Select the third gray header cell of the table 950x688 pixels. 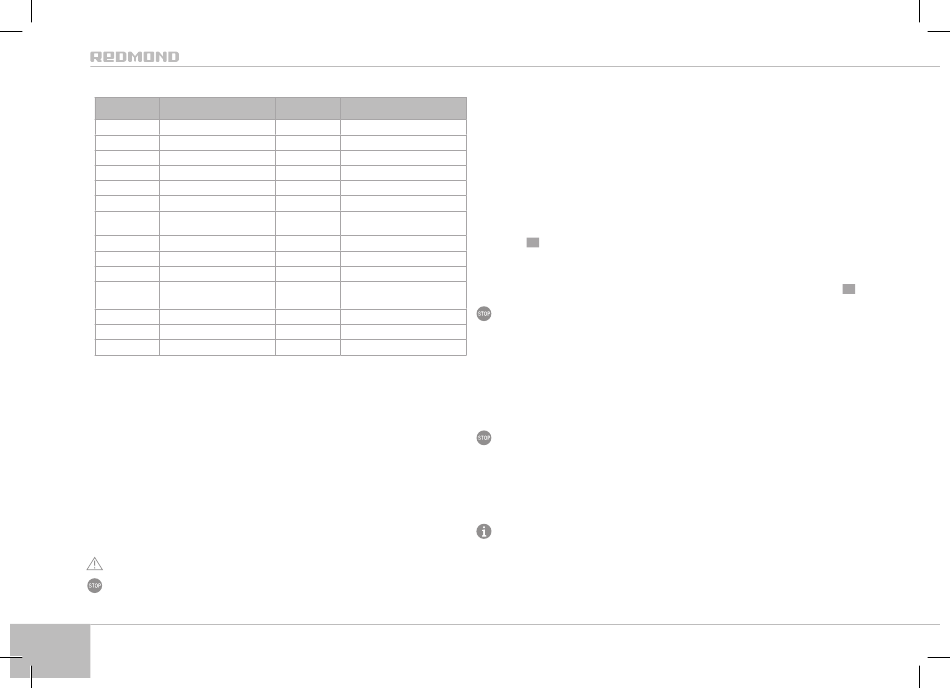pos(308,108)
